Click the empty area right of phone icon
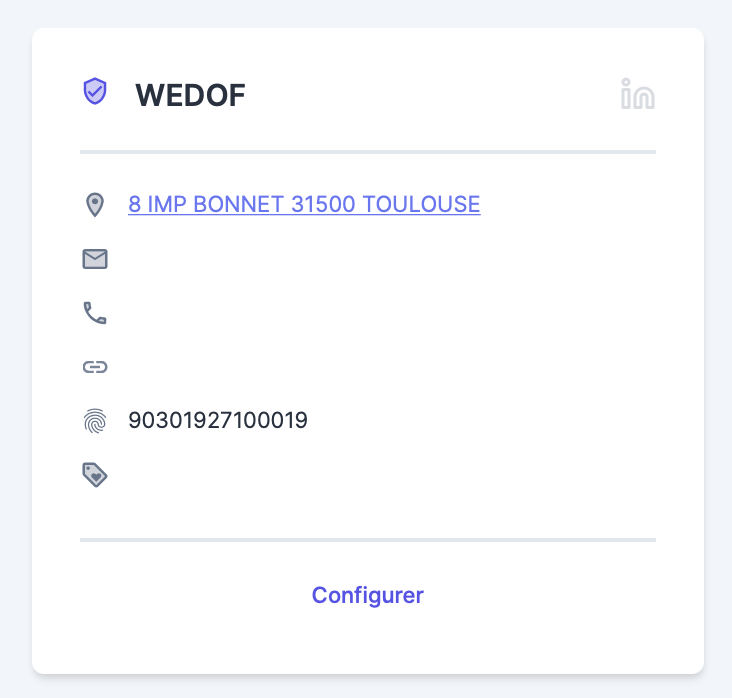 [300, 314]
